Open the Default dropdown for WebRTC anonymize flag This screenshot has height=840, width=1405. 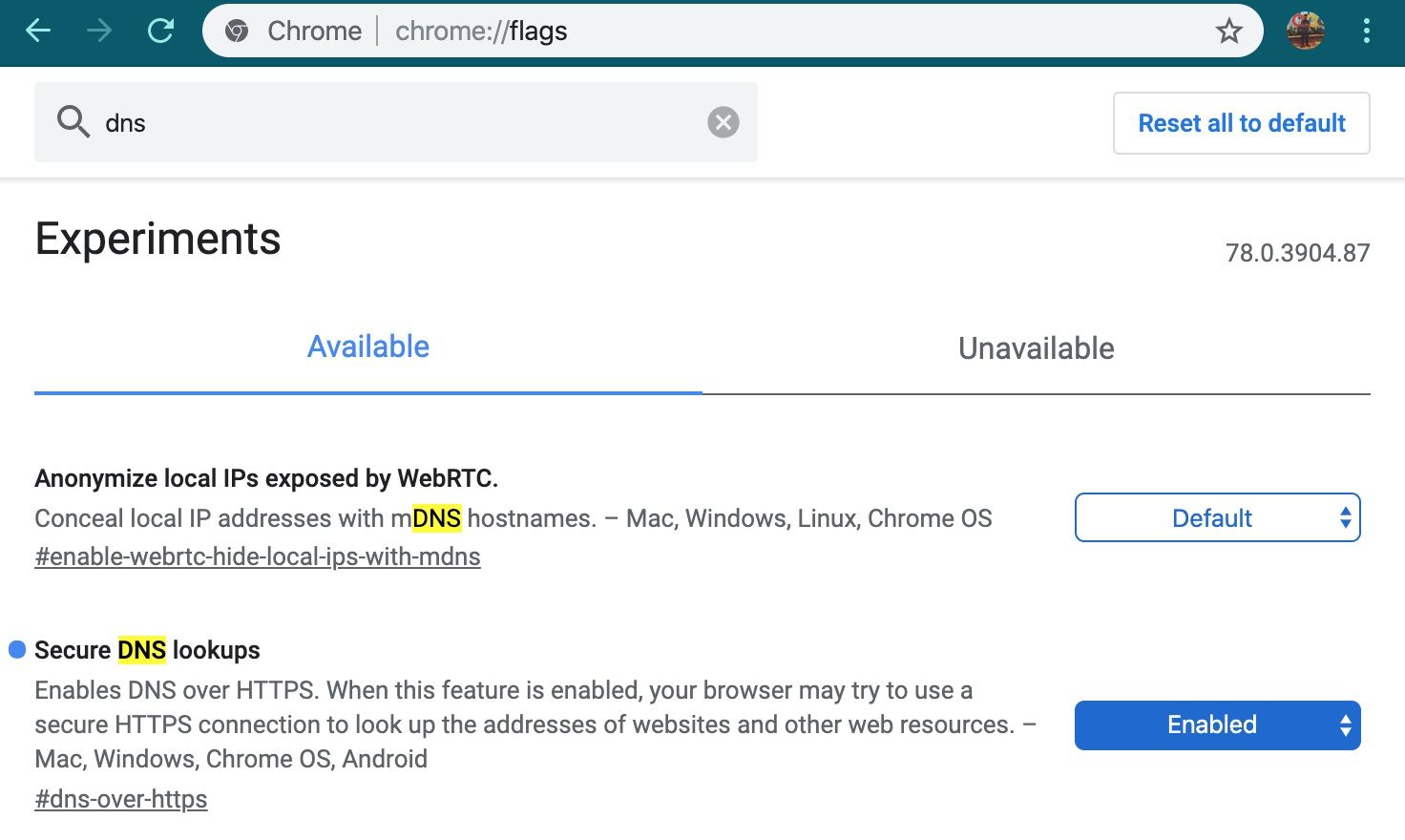pos(1218,517)
